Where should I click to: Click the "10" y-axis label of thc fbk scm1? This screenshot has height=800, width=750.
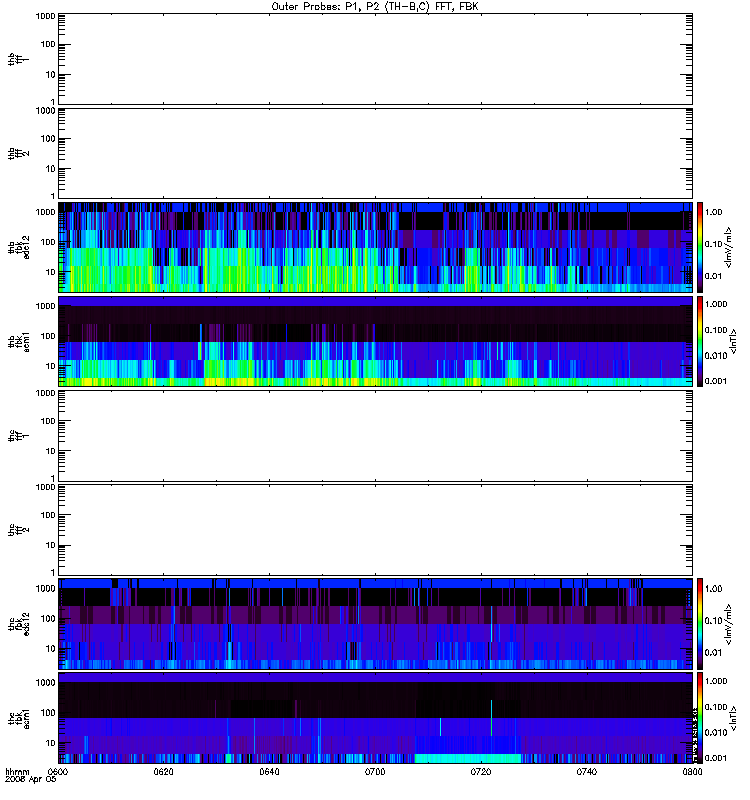click(51, 743)
